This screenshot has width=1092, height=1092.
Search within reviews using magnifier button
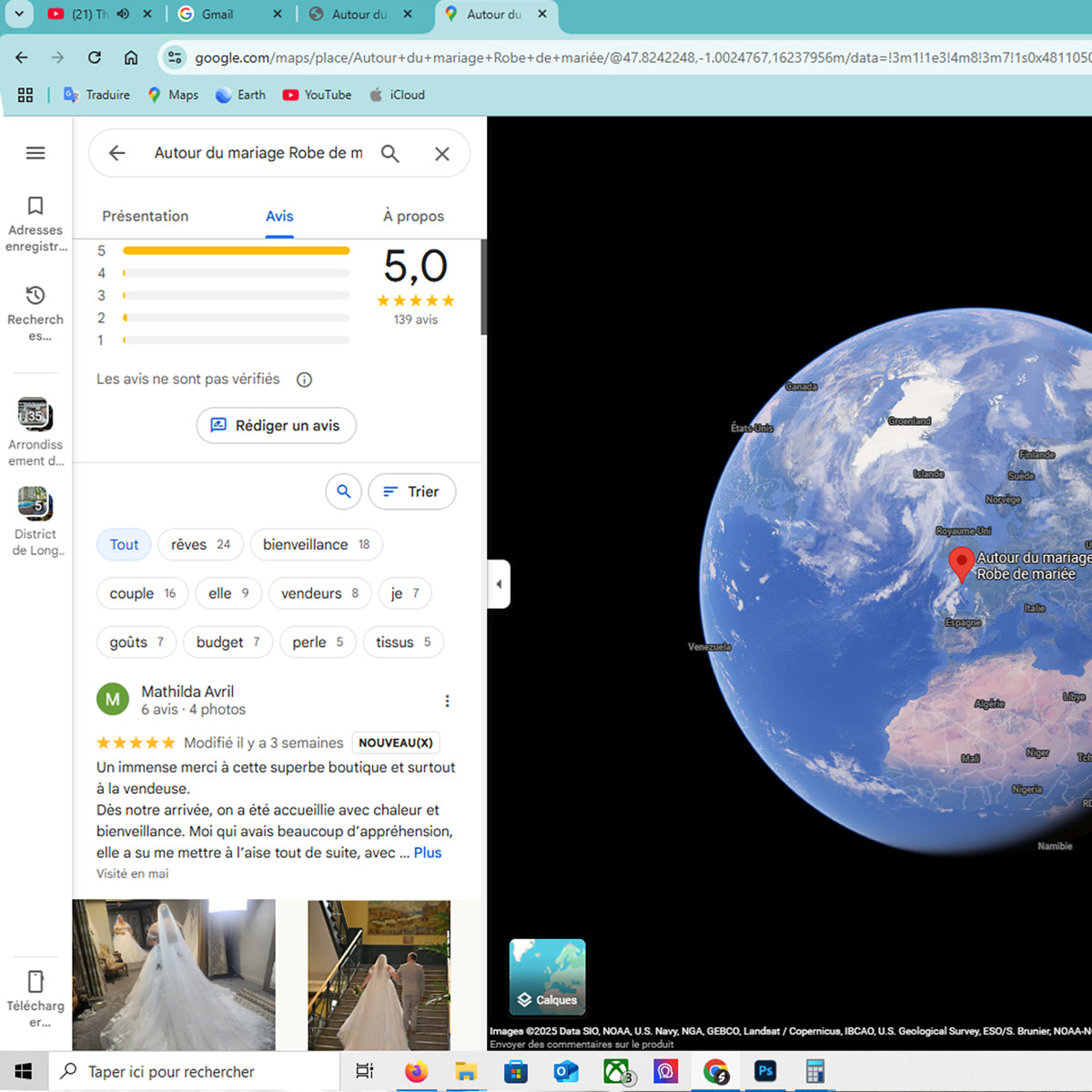point(344,491)
